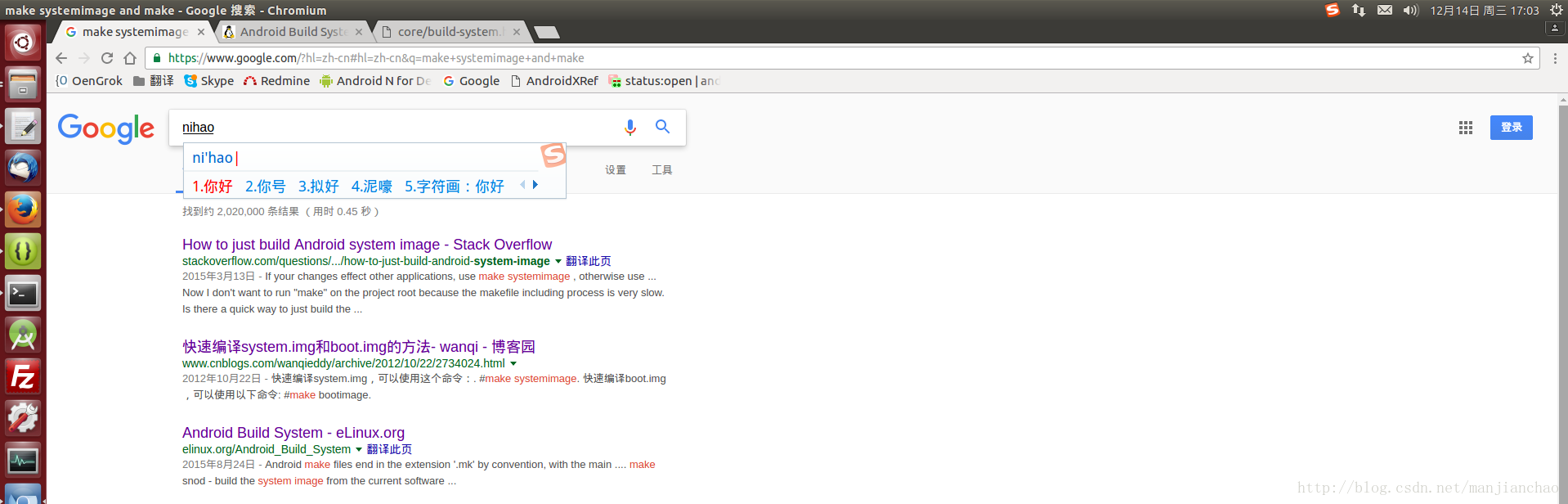The height and width of the screenshot is (504, 1568).
Task: Open Firefox from the launcher
Action: coord(23,209)
